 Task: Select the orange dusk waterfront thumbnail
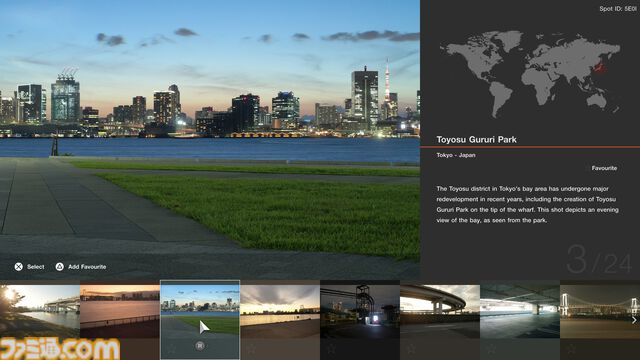pos(120,311)
